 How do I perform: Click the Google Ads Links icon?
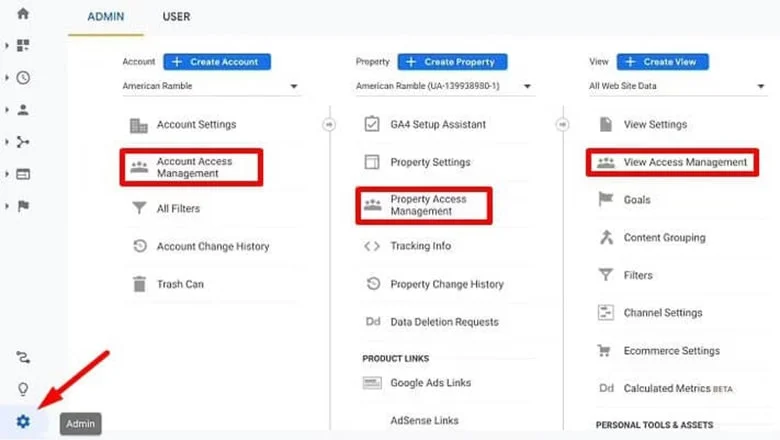tap(372, 383)
